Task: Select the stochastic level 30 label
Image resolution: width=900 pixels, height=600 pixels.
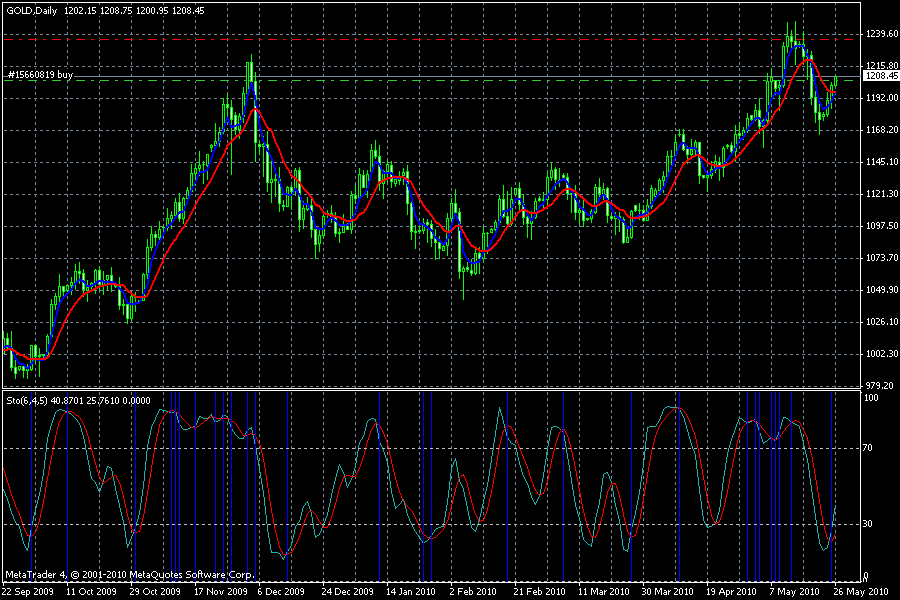Action: (x=868, y=524)
